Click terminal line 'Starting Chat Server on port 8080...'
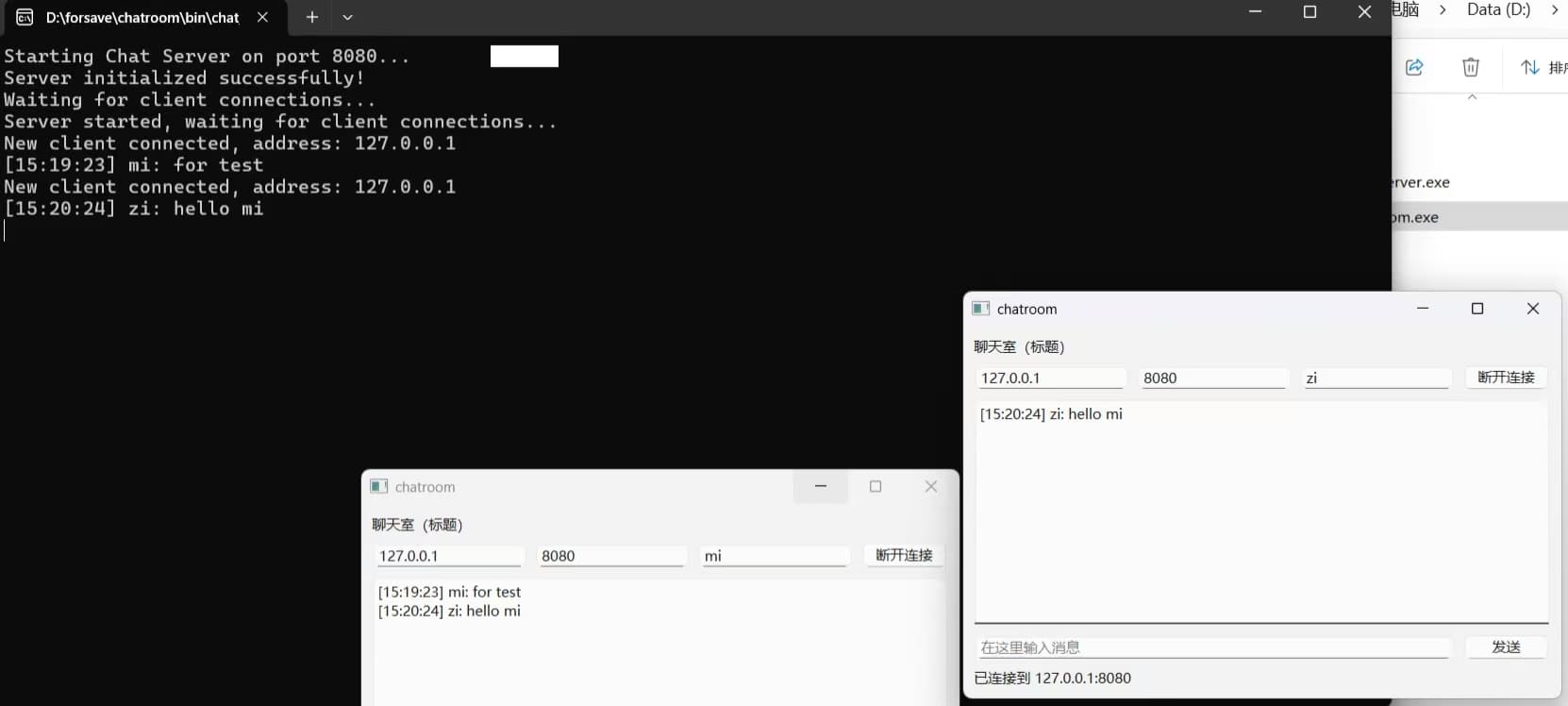This screenshot has height=706, width=1568. (207, 57)
